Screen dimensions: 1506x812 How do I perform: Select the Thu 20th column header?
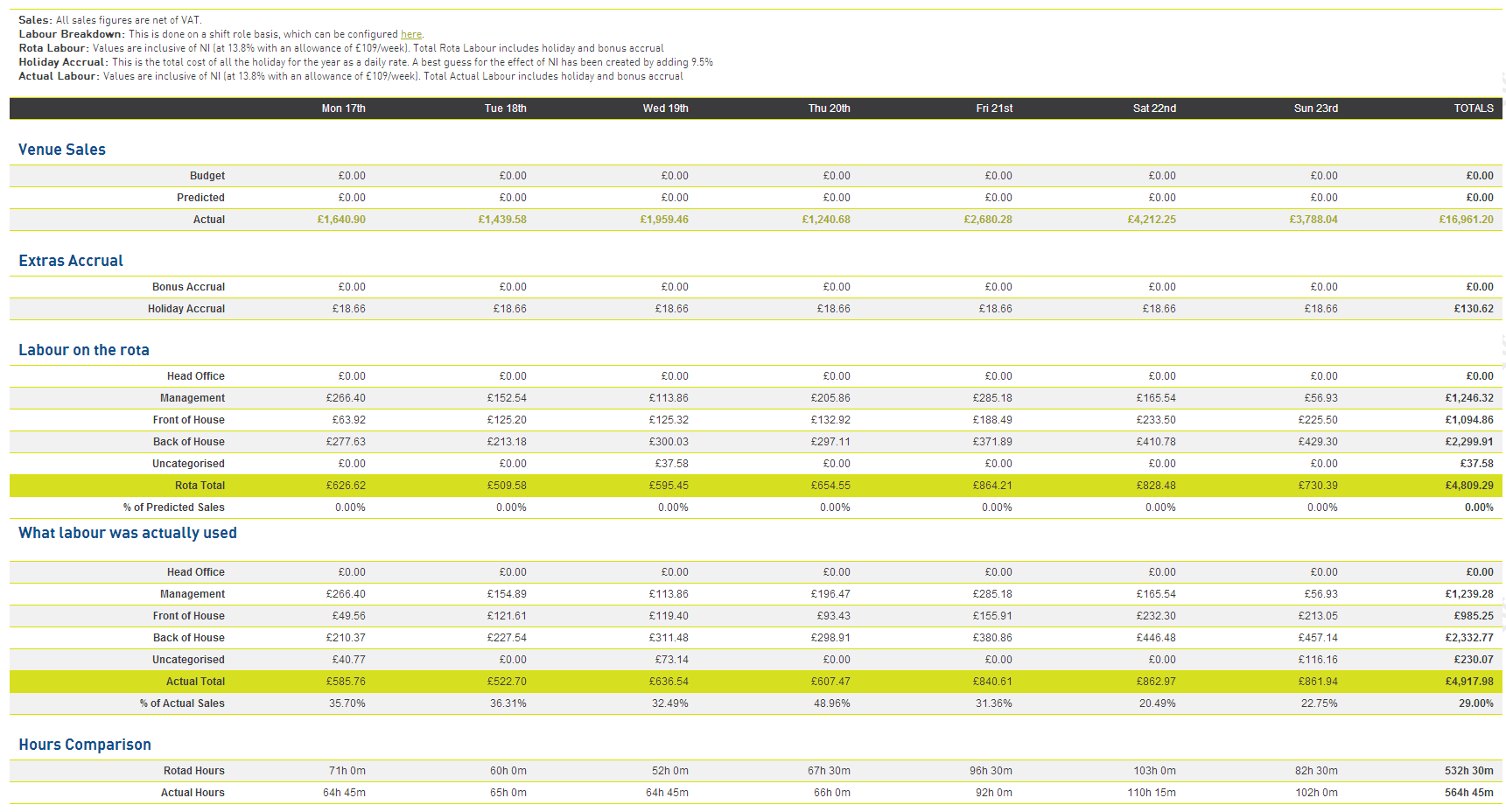(x=829, y=108)
